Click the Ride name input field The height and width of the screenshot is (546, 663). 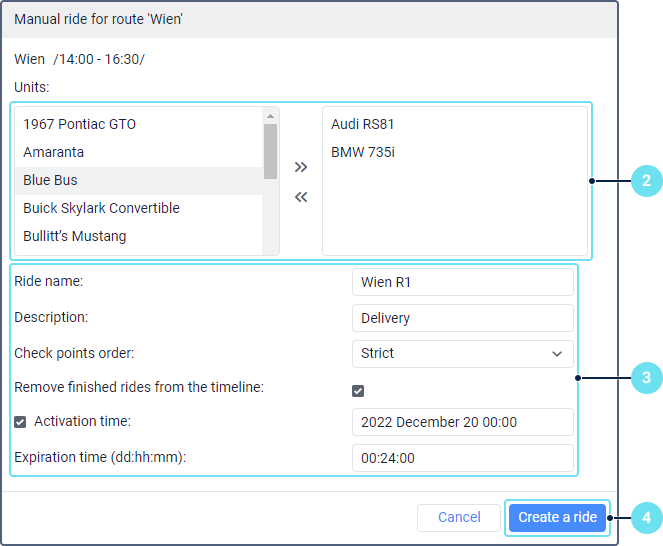click(x=463, y=282)
